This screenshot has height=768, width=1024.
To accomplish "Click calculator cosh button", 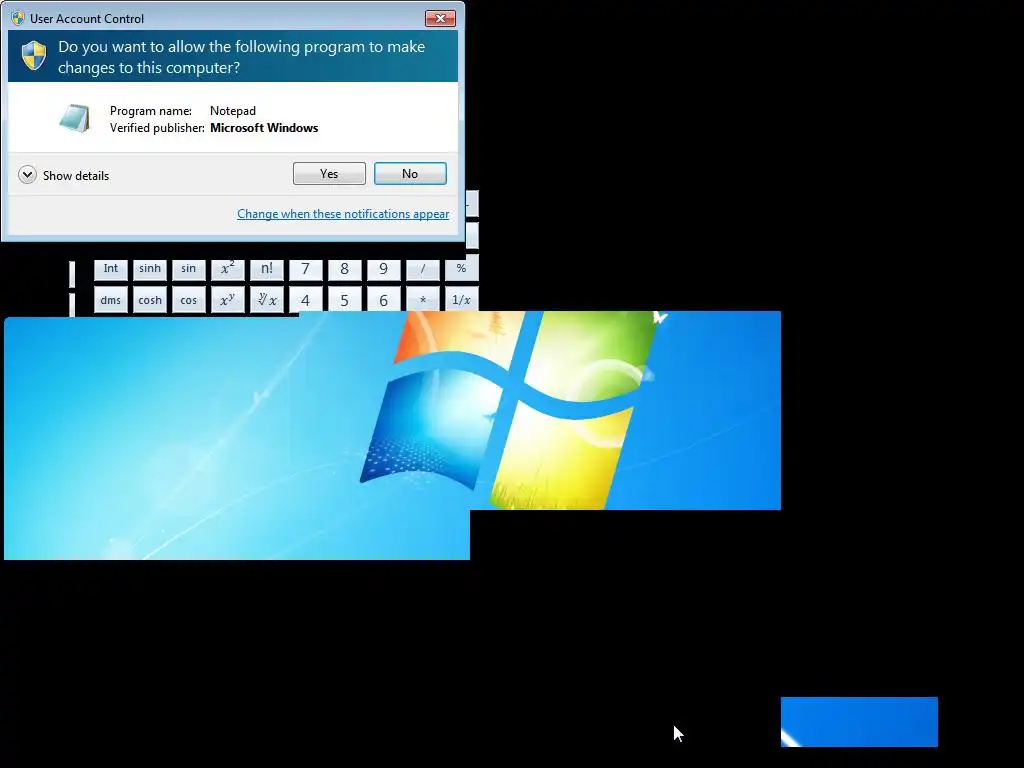I will [150, 300].
